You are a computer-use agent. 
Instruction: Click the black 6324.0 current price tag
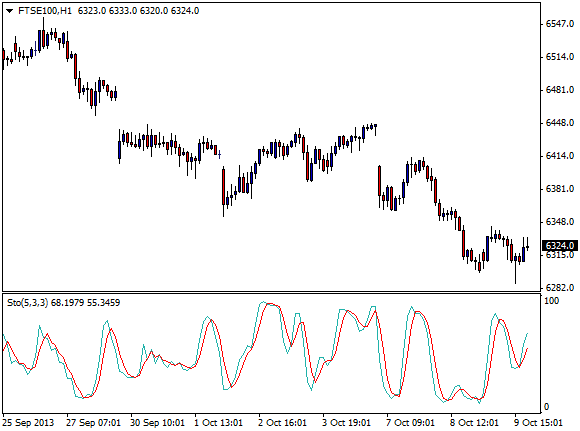560,246
